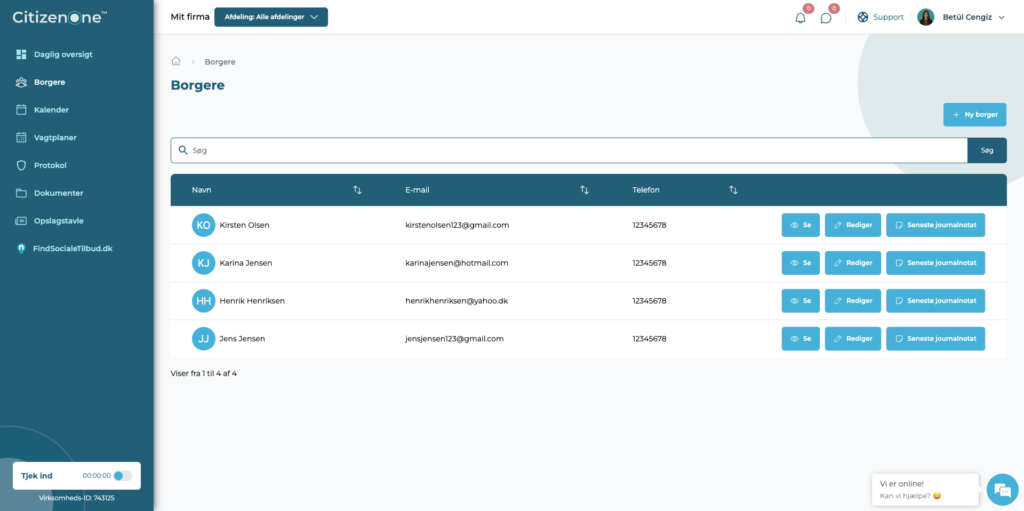Click Kirsten Olsen's KO avatar
Image resolution: width=1024 pixels, height=511 pixels.
[203, 225]
